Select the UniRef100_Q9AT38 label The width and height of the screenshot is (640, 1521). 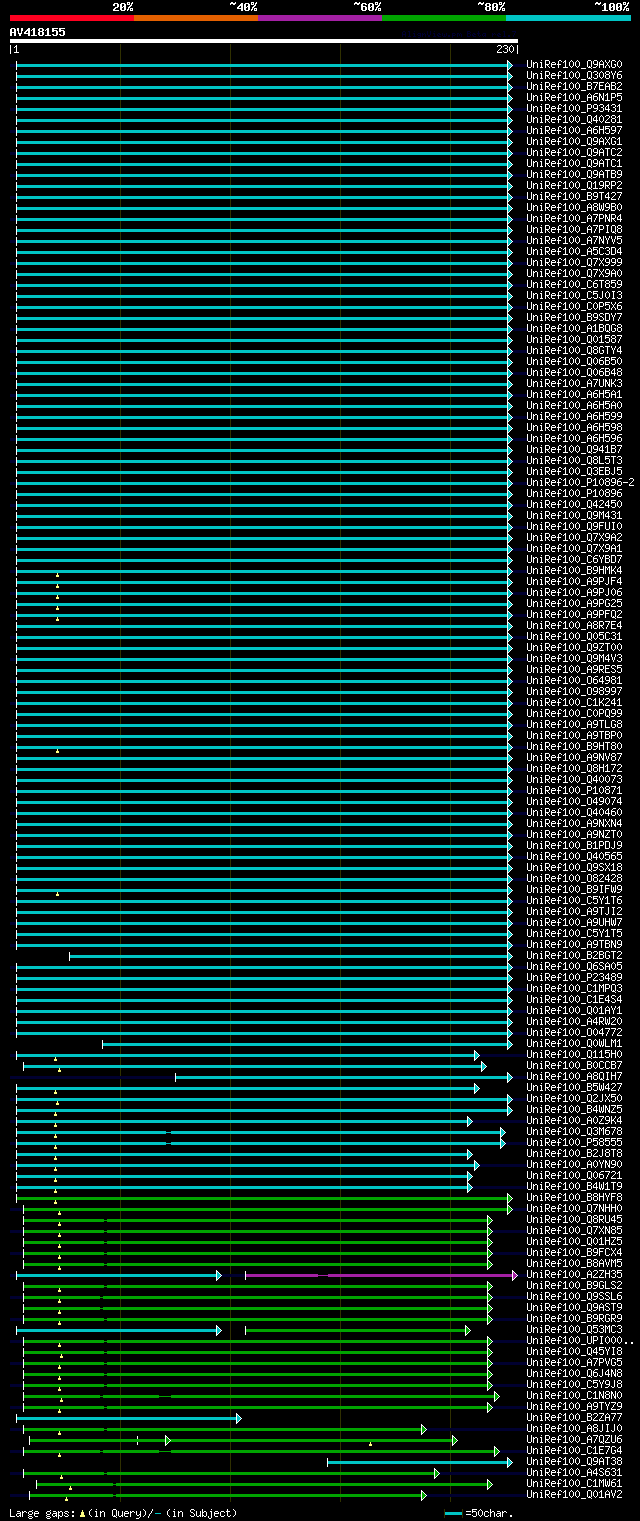[574, 1462]
